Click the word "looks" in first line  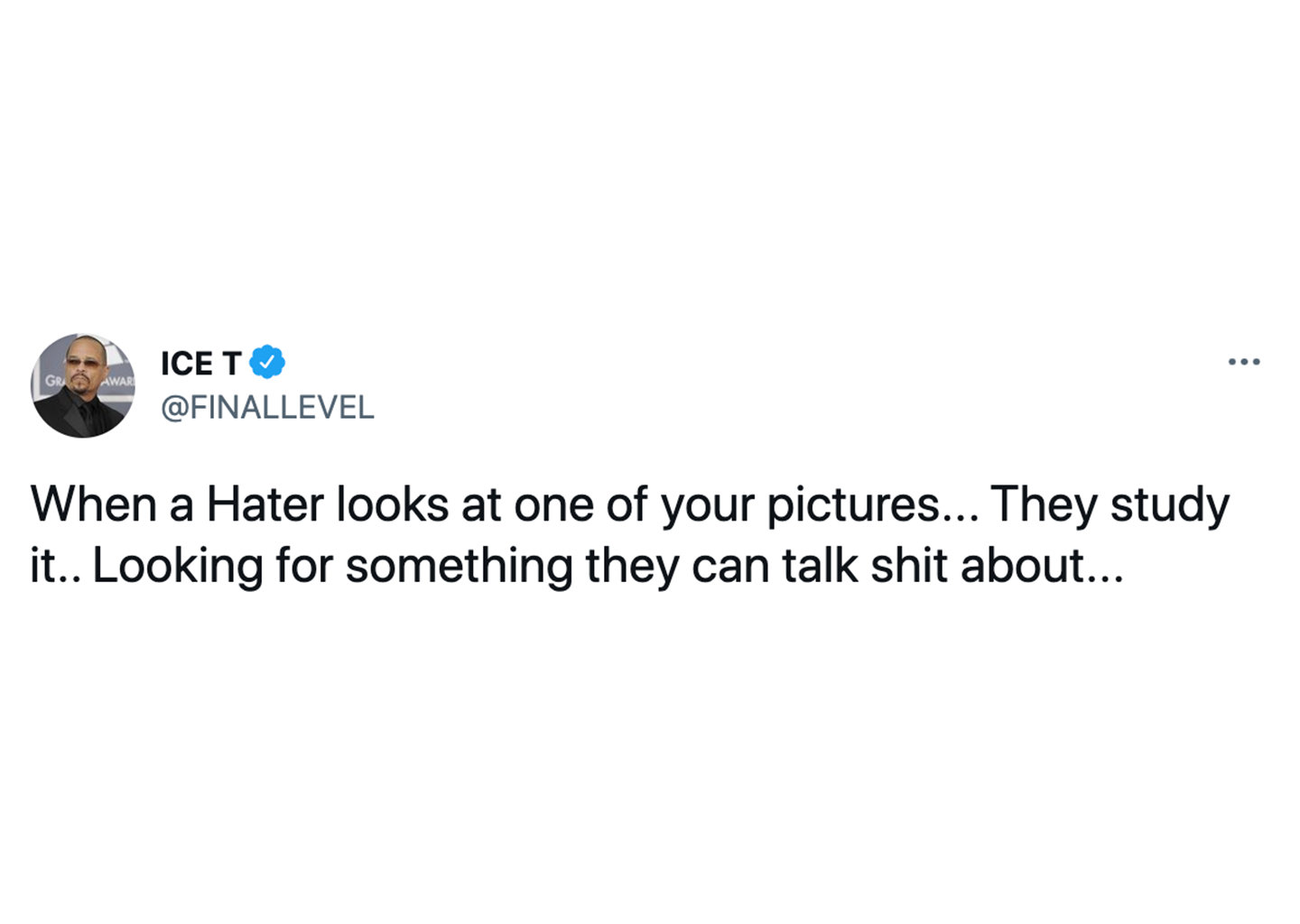(393, 504)
